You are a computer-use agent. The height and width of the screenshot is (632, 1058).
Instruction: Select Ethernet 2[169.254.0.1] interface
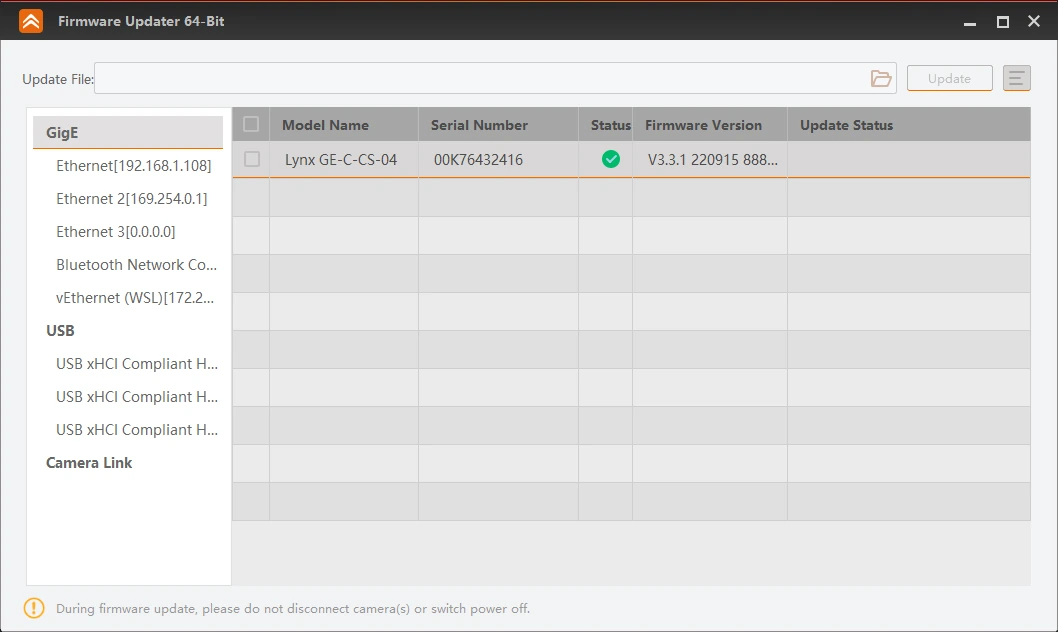132,198
